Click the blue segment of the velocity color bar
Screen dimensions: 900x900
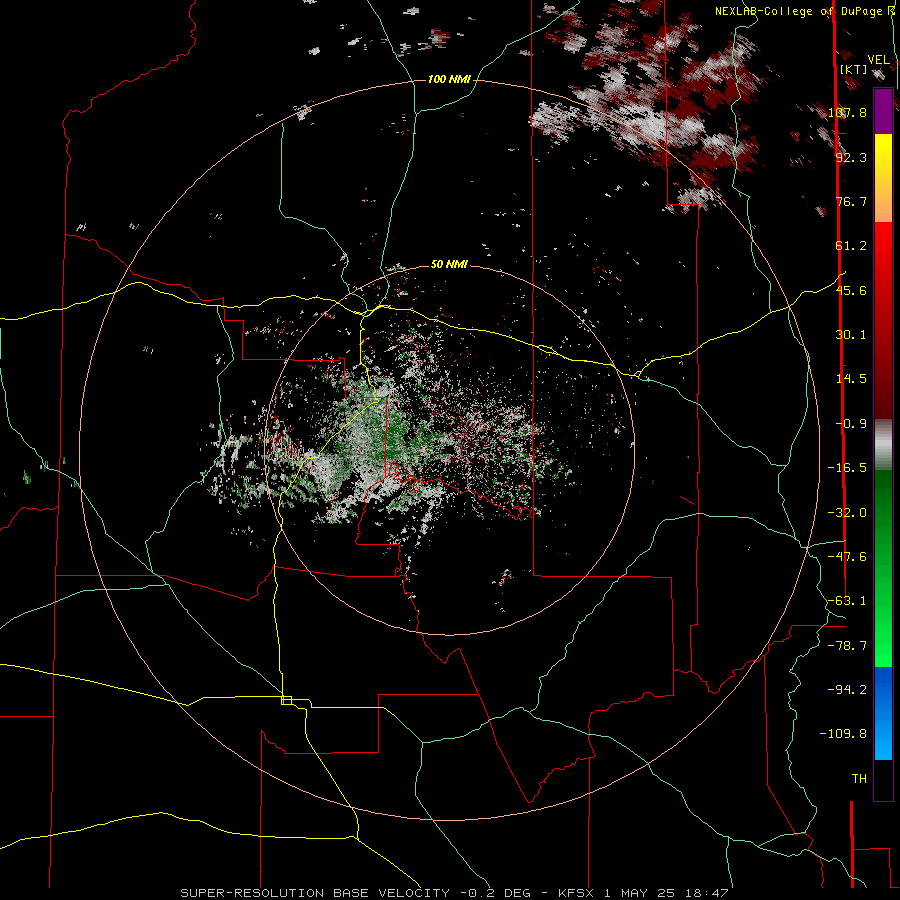click(x=883, y=713)
